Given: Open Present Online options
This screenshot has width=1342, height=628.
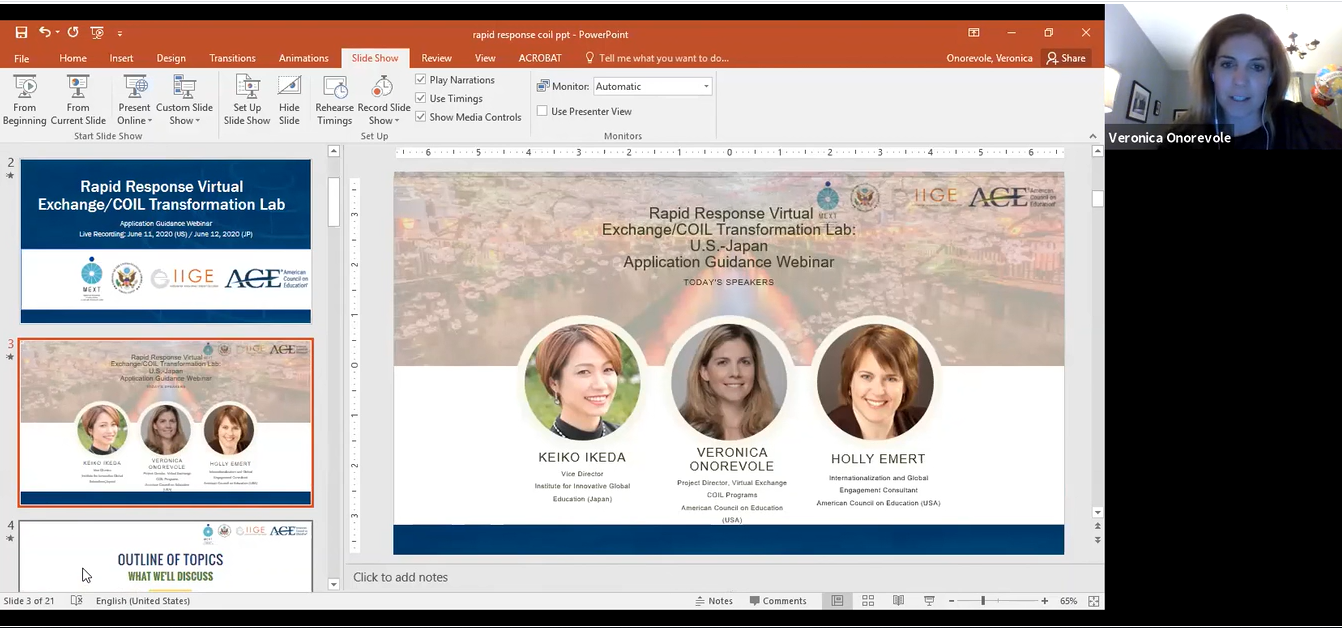Looking at the screenshot, I should pyautogui.click(x=134, y=100).
